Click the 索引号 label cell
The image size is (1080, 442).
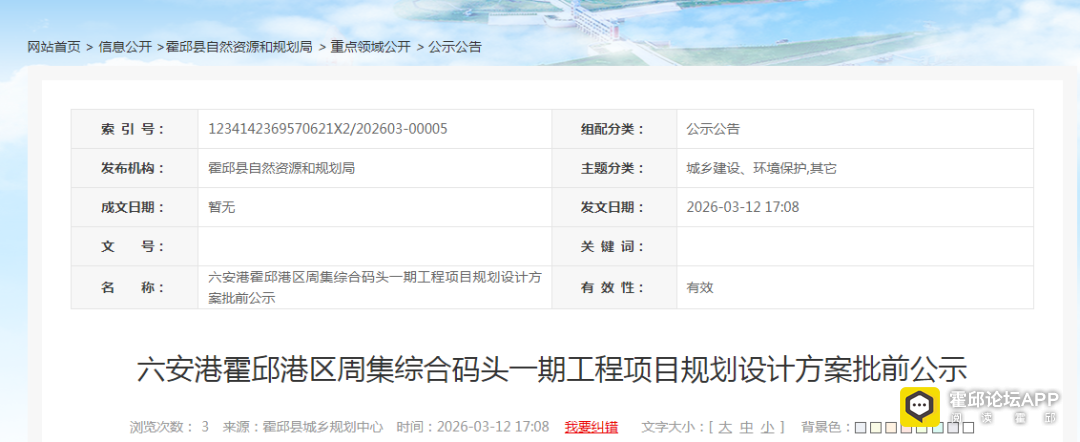coord(134,129)
